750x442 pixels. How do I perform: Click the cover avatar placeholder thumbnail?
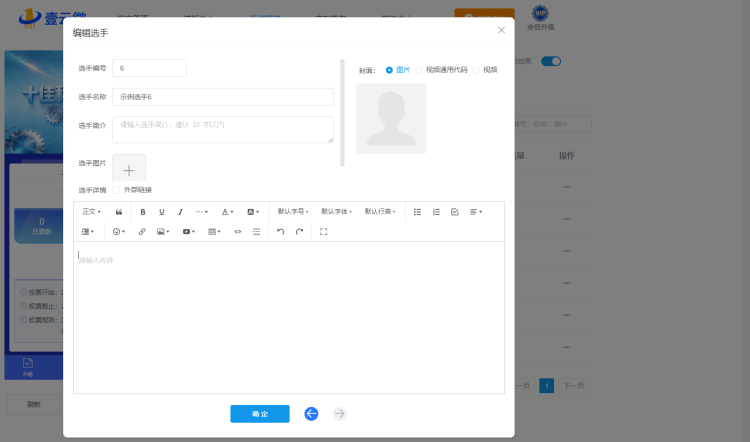[391, 119]
